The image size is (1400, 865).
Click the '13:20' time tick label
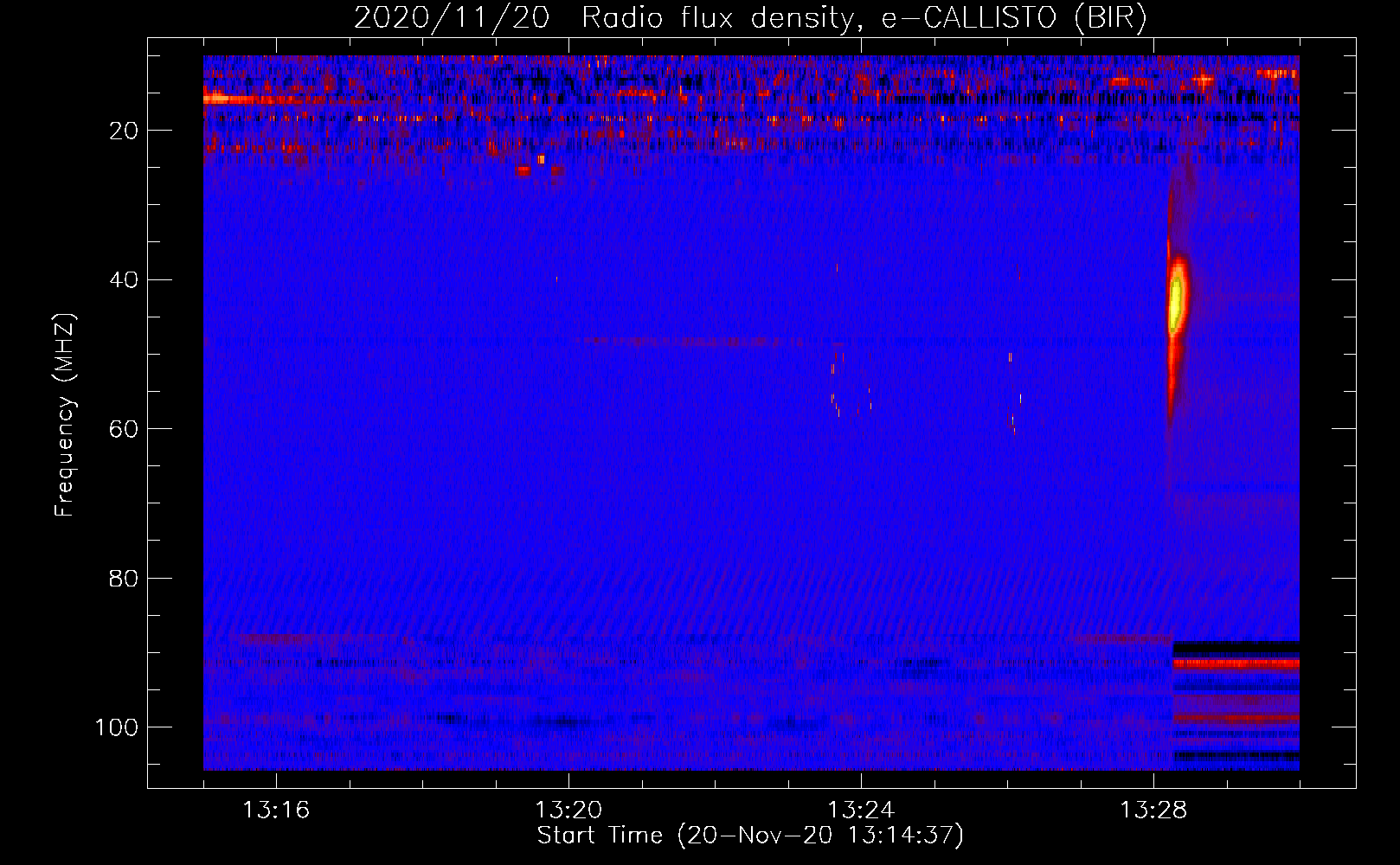568,811
